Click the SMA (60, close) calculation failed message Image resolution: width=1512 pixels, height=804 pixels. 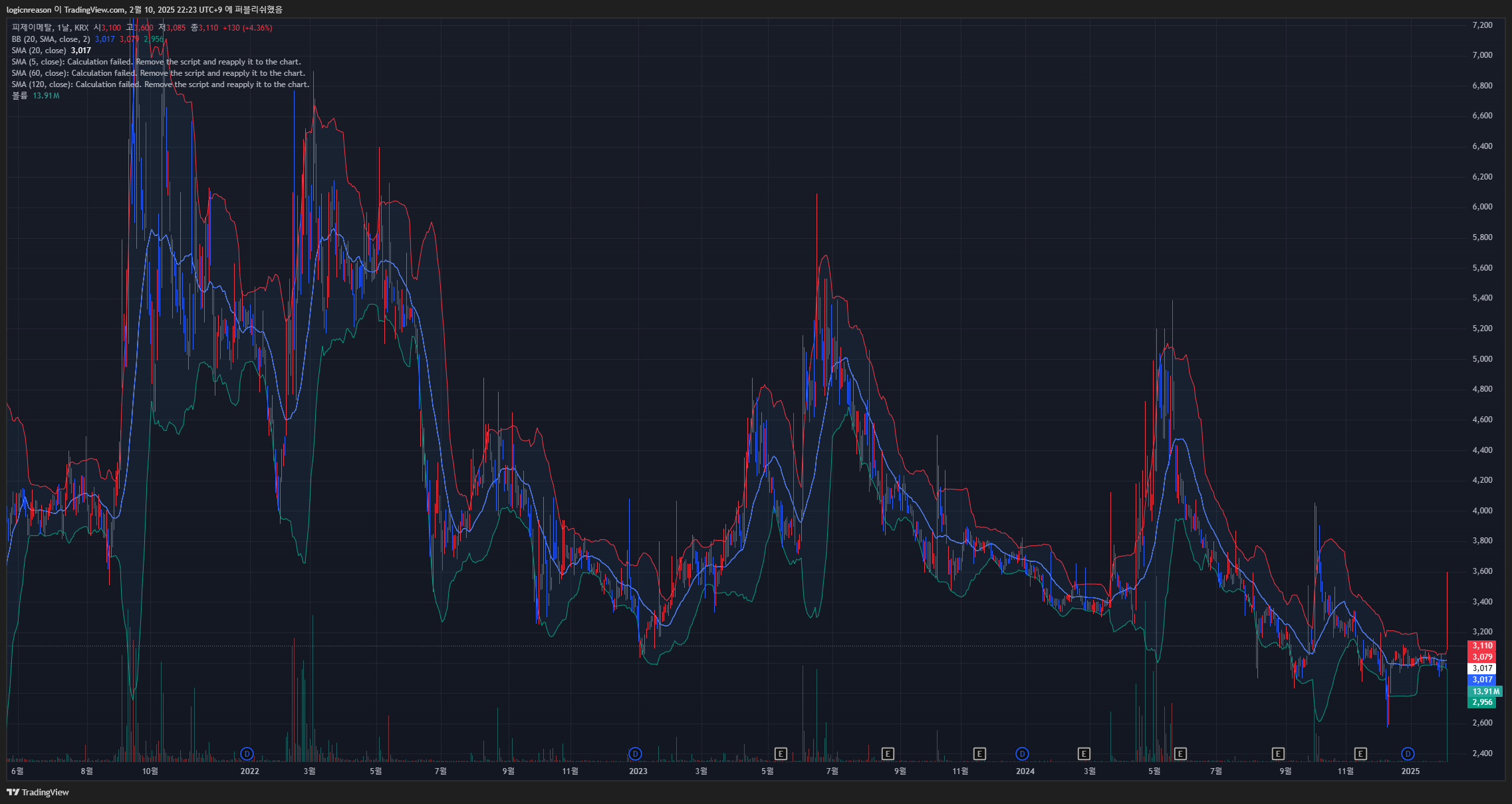(158, 73)
